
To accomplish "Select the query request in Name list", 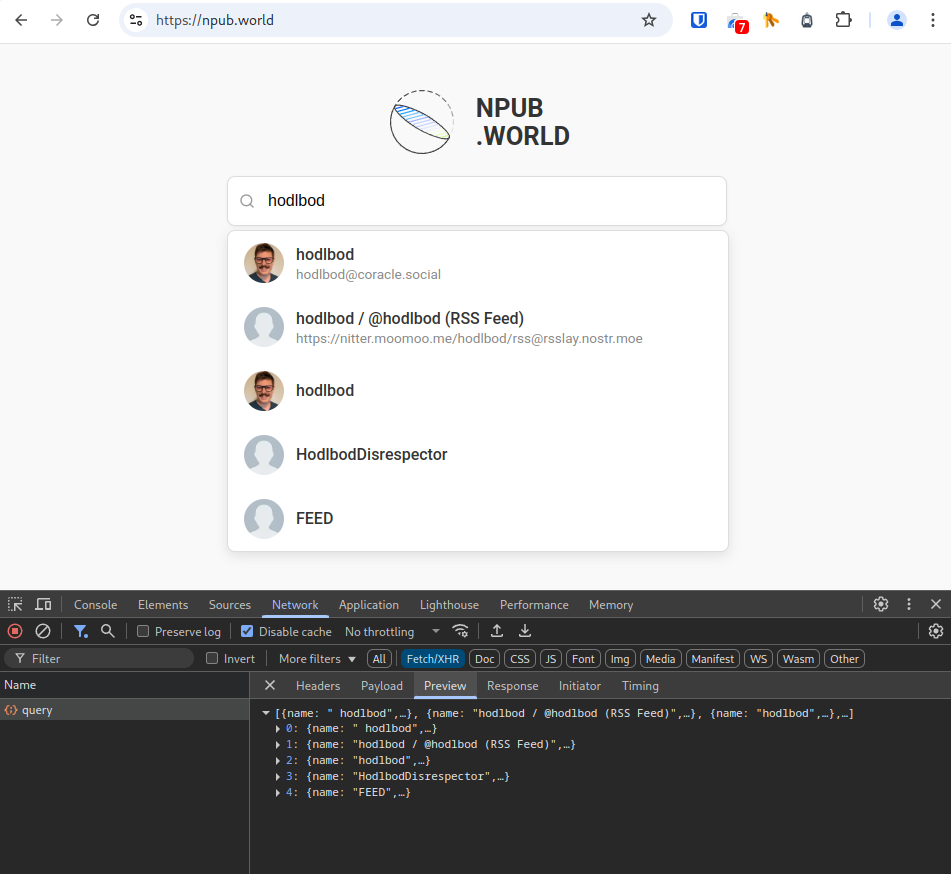I will (124, 710).
